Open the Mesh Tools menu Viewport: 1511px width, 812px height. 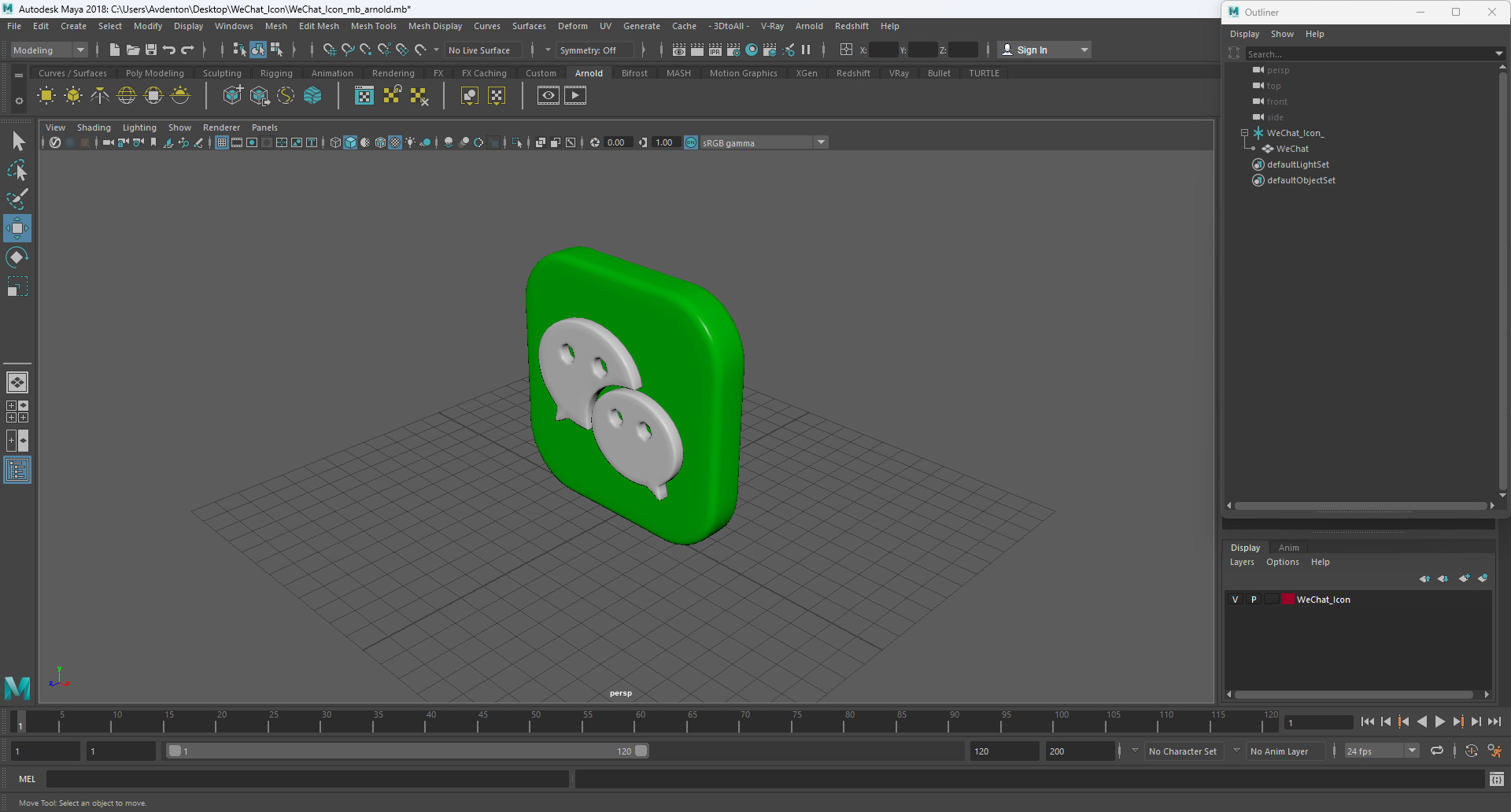pos(373,26)
